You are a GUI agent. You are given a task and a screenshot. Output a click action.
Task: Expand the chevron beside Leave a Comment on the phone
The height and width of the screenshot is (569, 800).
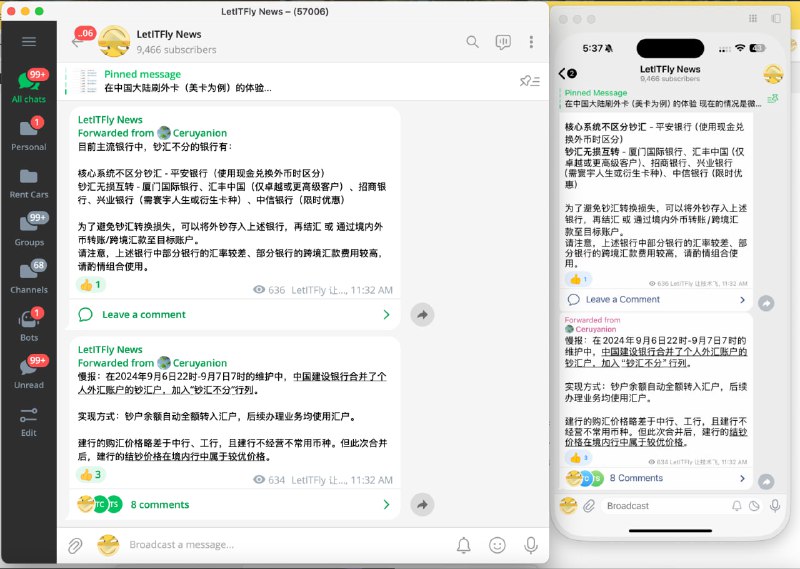click(742, 300)
